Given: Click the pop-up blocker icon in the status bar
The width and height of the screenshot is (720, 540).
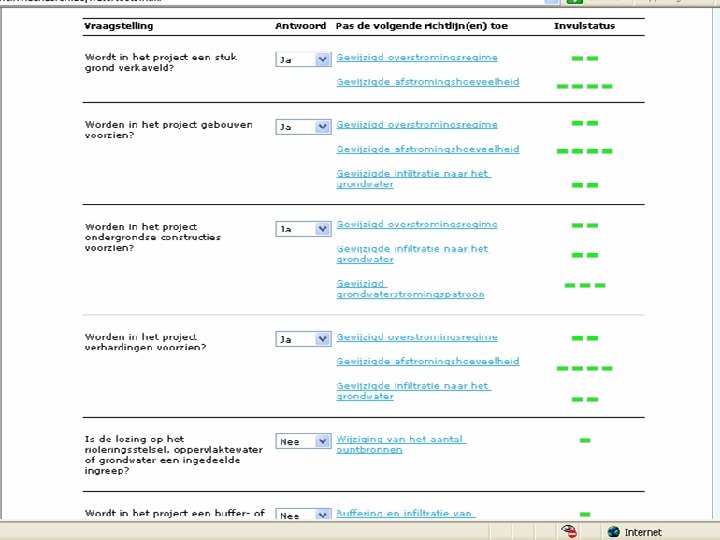Looking at the screenshot, I should click(x=569, y=531).
